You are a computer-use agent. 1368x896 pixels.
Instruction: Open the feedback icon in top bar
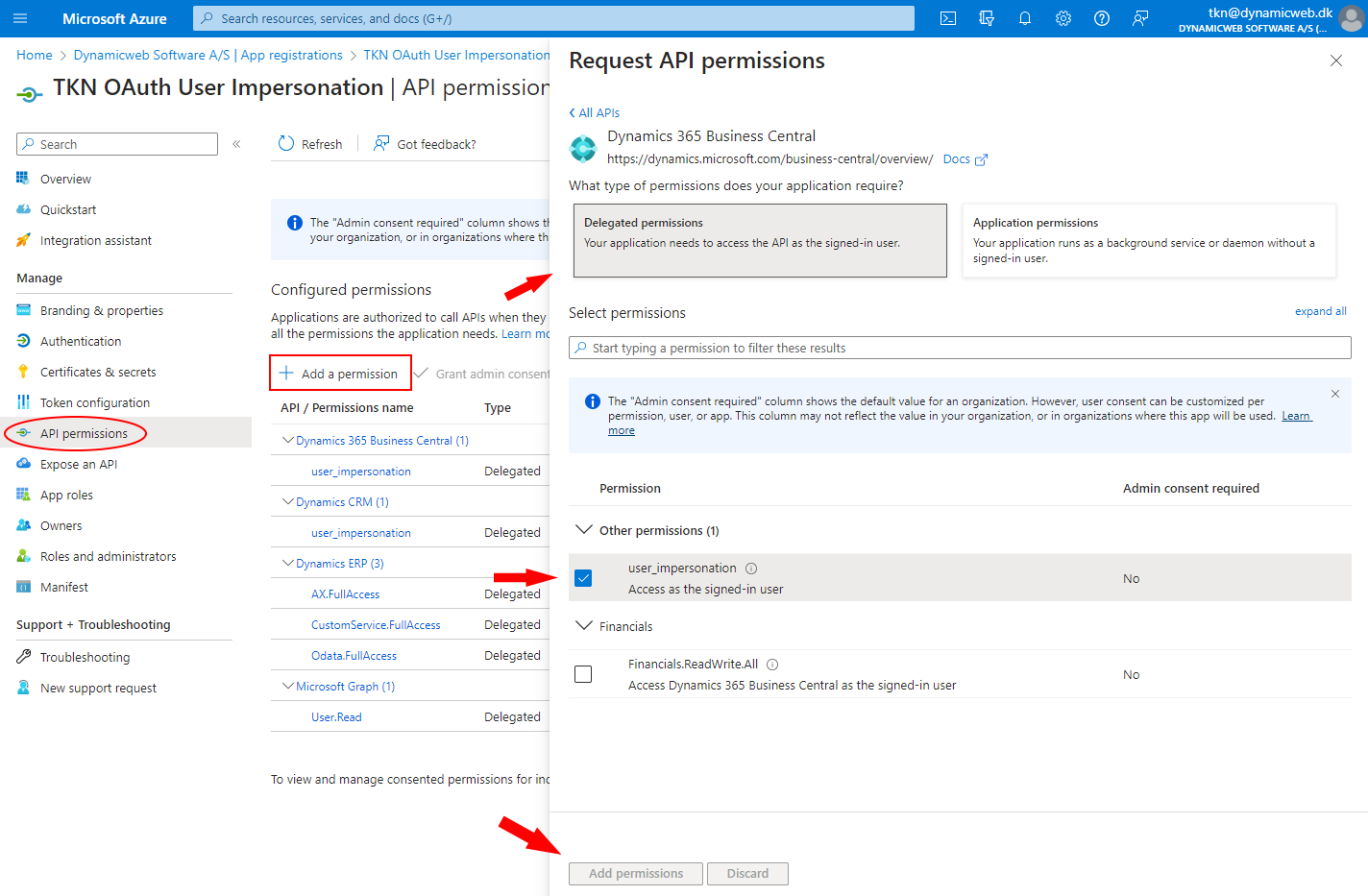coord(1140,18)
